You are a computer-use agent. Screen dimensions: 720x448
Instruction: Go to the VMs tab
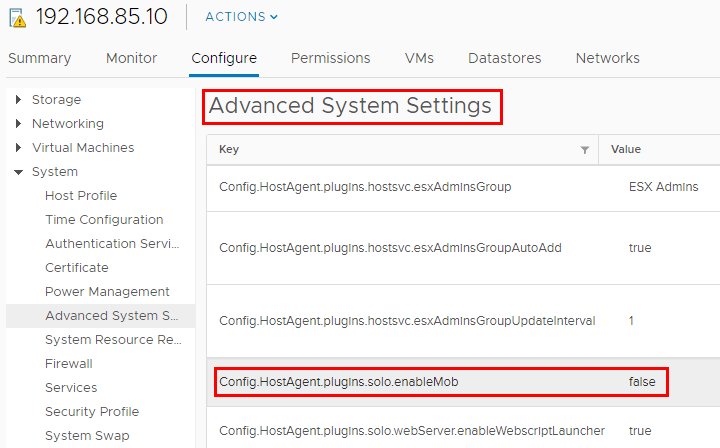tap(419, 58)
